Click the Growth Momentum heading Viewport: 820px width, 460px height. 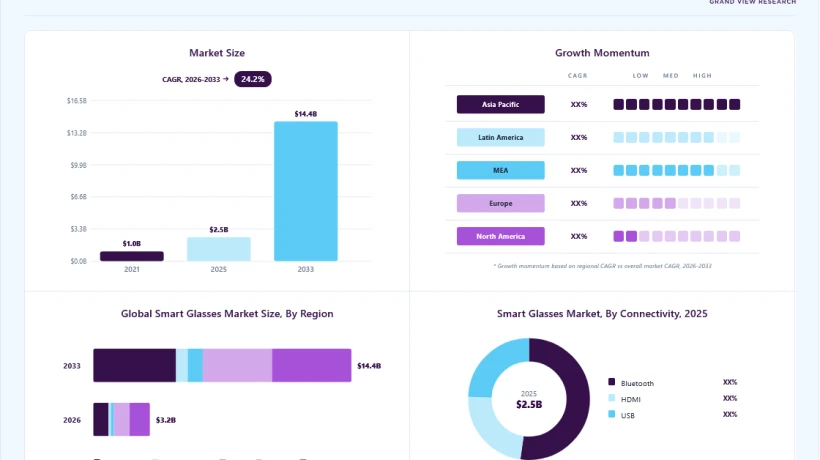tap(602, 53)
